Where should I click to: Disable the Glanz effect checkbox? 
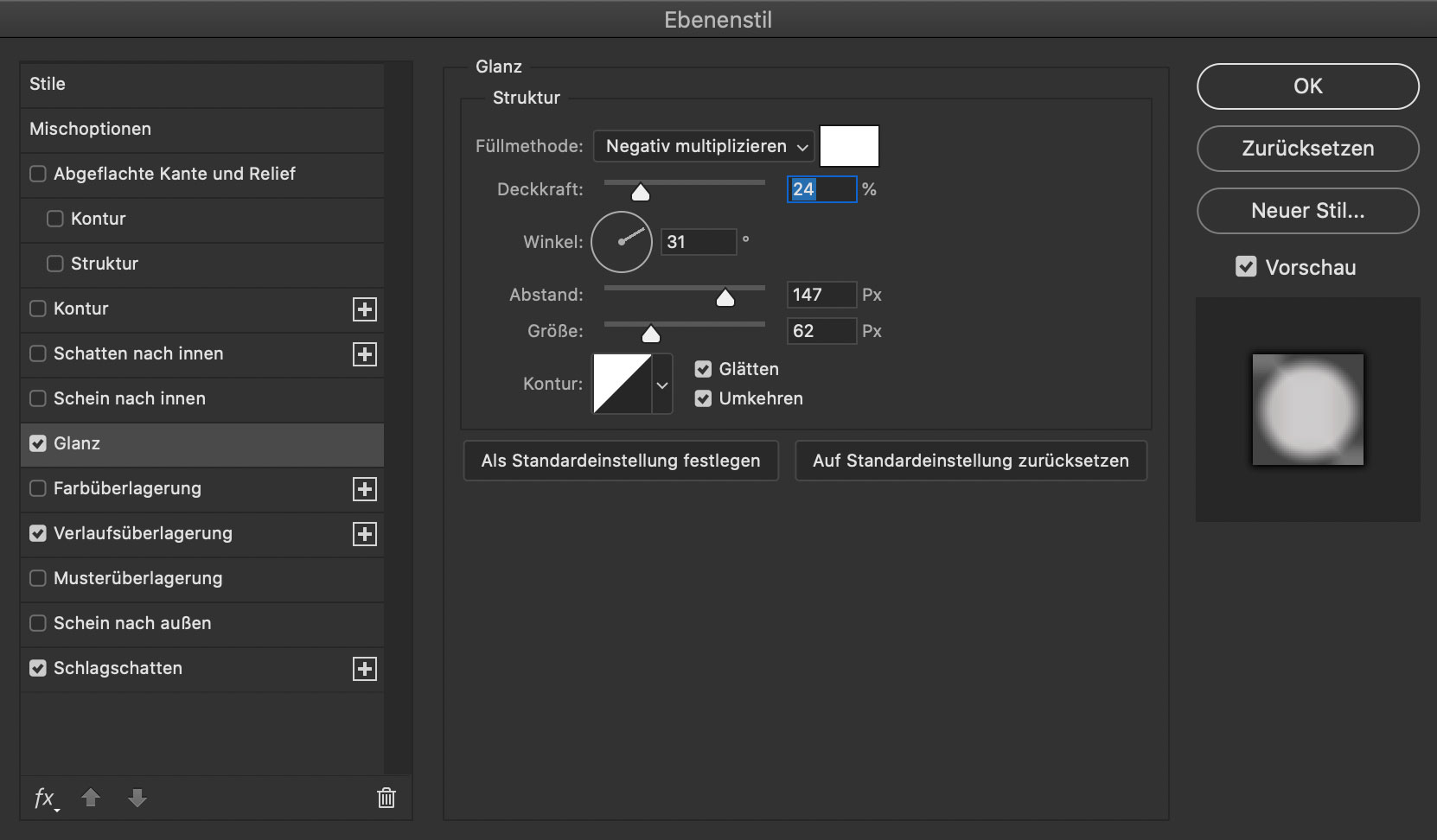38,443
